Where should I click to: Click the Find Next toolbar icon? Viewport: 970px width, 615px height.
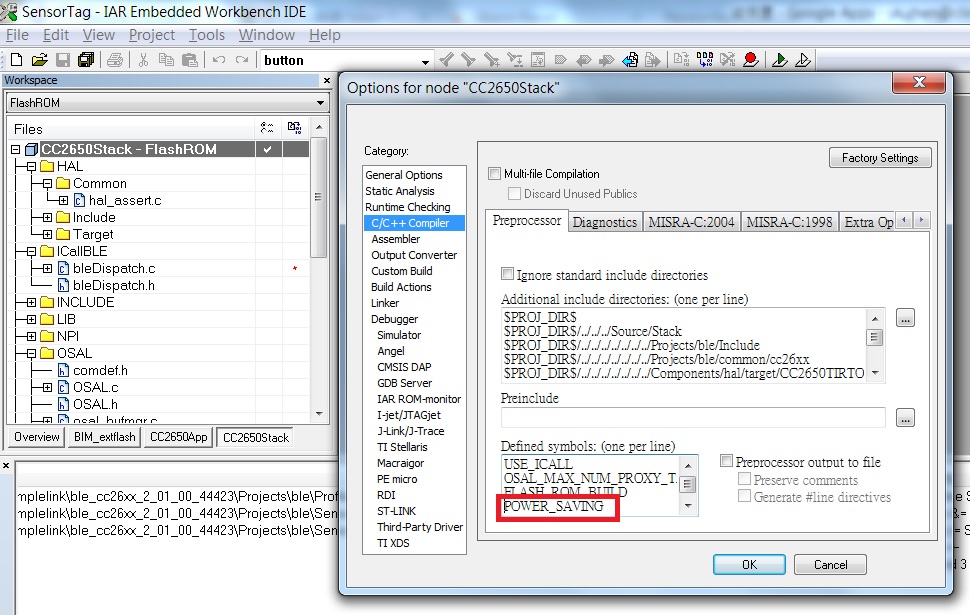click(468, 60)
